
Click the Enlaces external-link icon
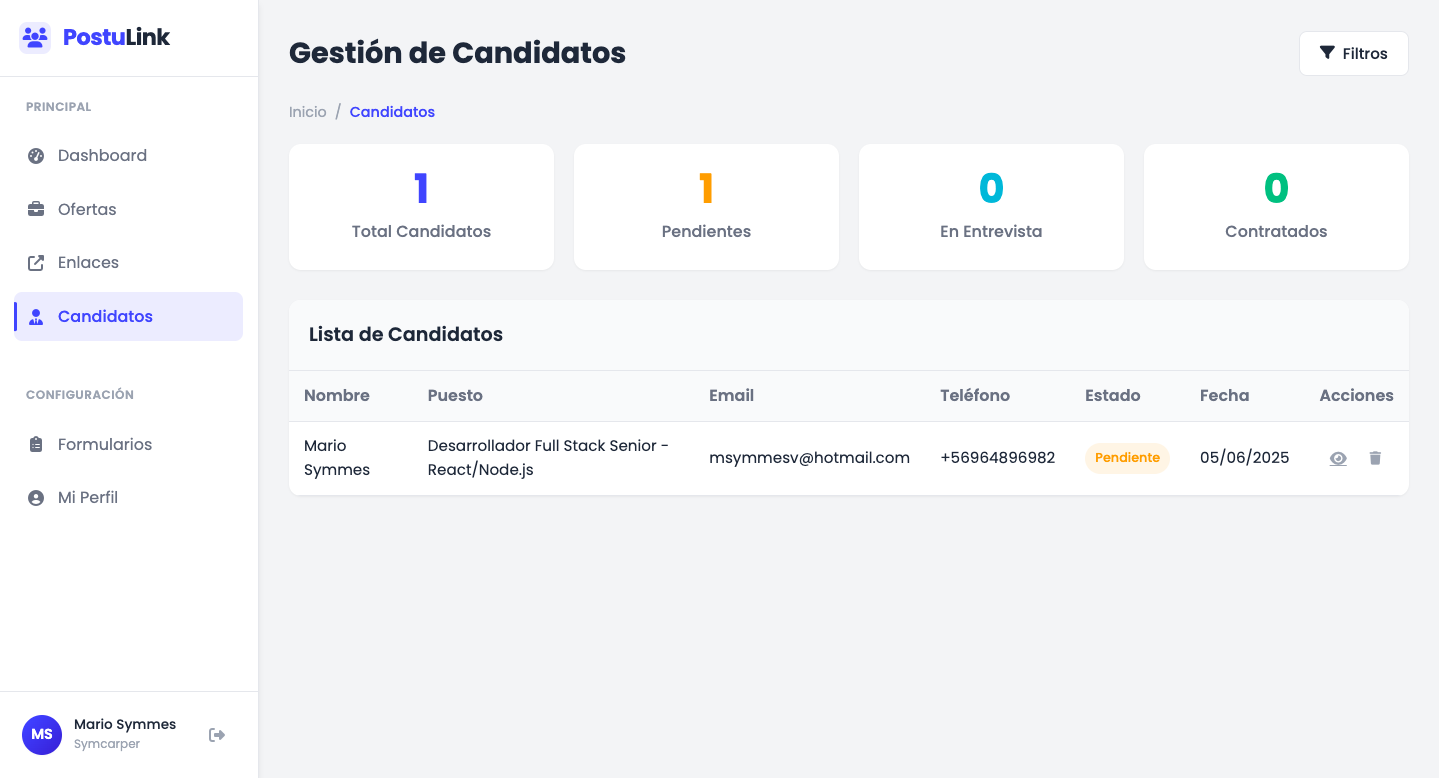[36, 262]
